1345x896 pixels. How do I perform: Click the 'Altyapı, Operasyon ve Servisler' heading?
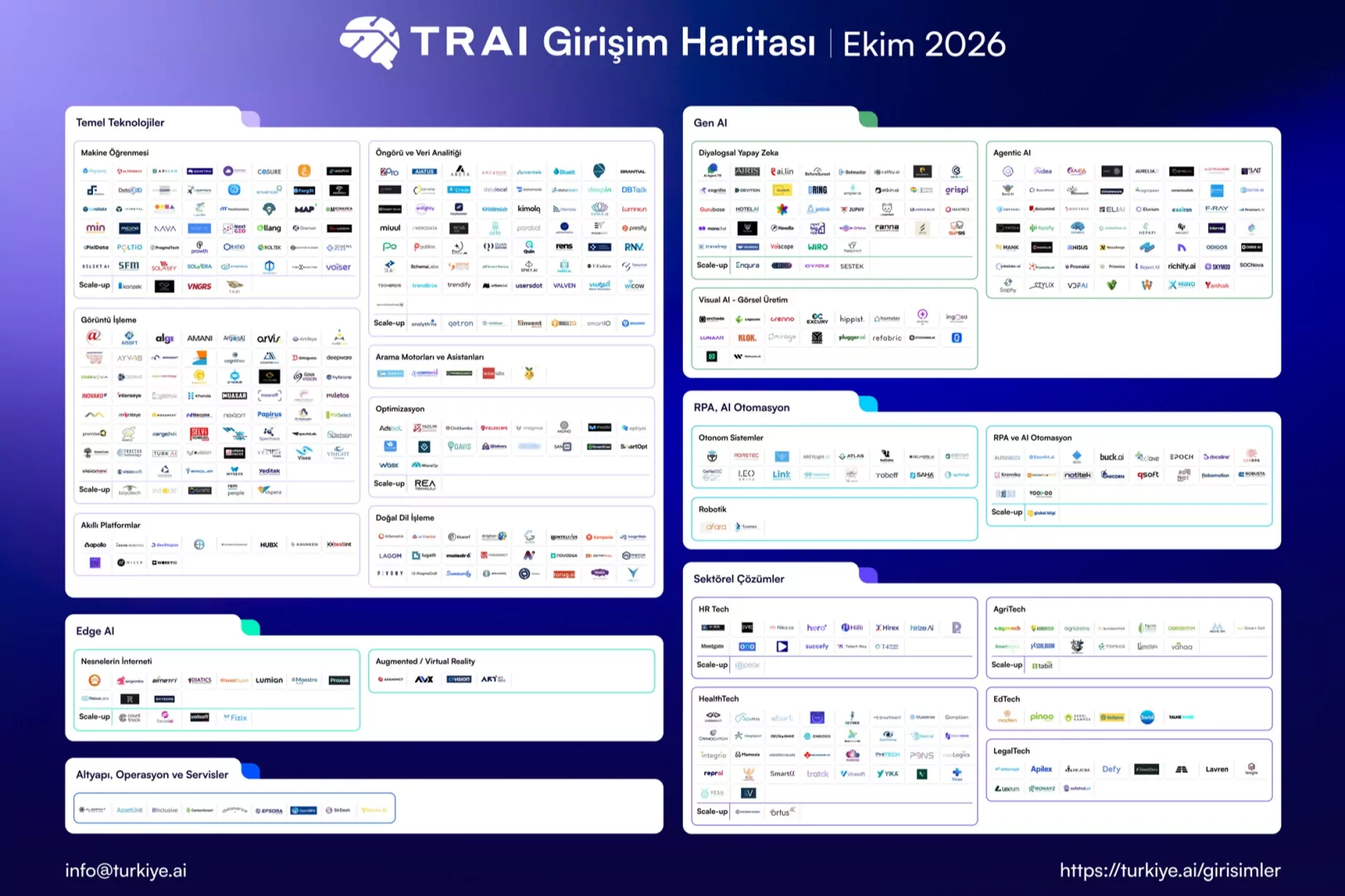click(152, 775)
